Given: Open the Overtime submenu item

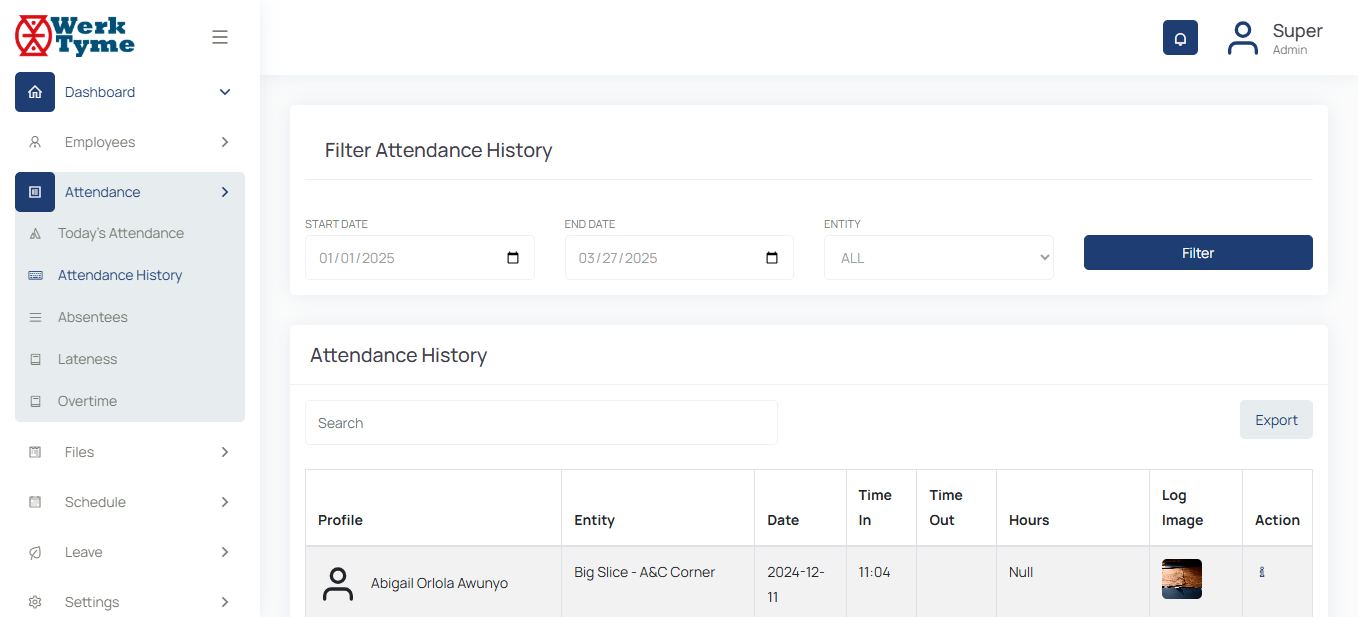Looking at the screenshot, I should coord(87,401).
